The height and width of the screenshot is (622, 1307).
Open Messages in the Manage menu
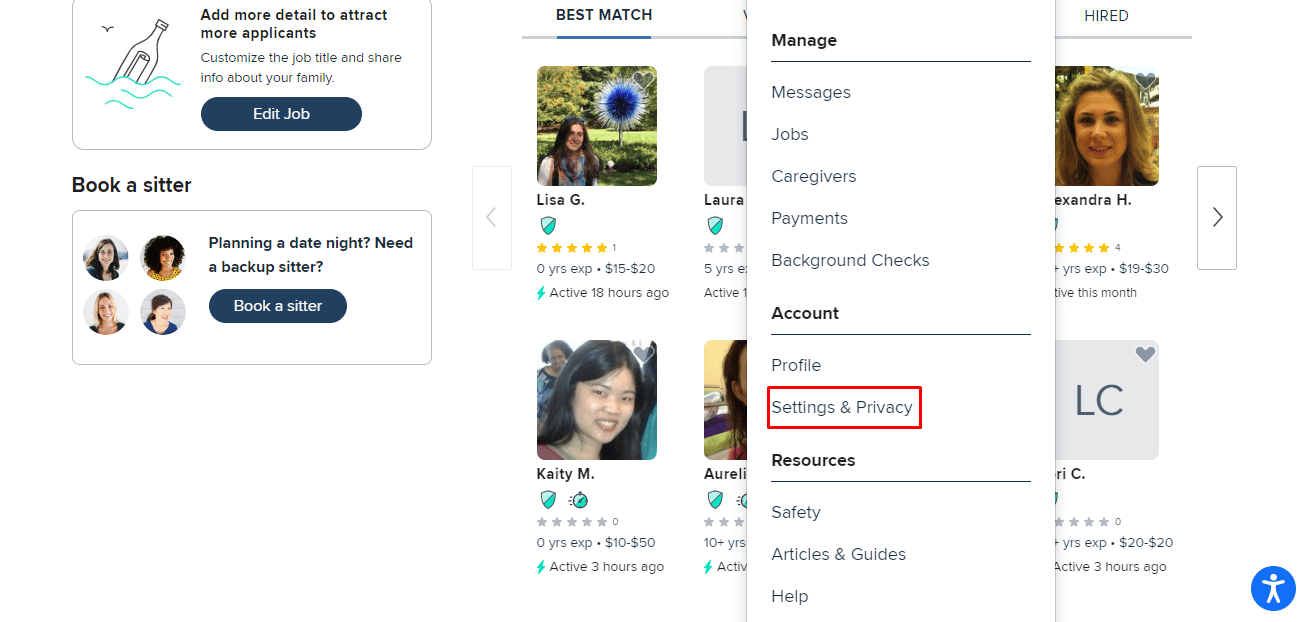coord(811,92)
